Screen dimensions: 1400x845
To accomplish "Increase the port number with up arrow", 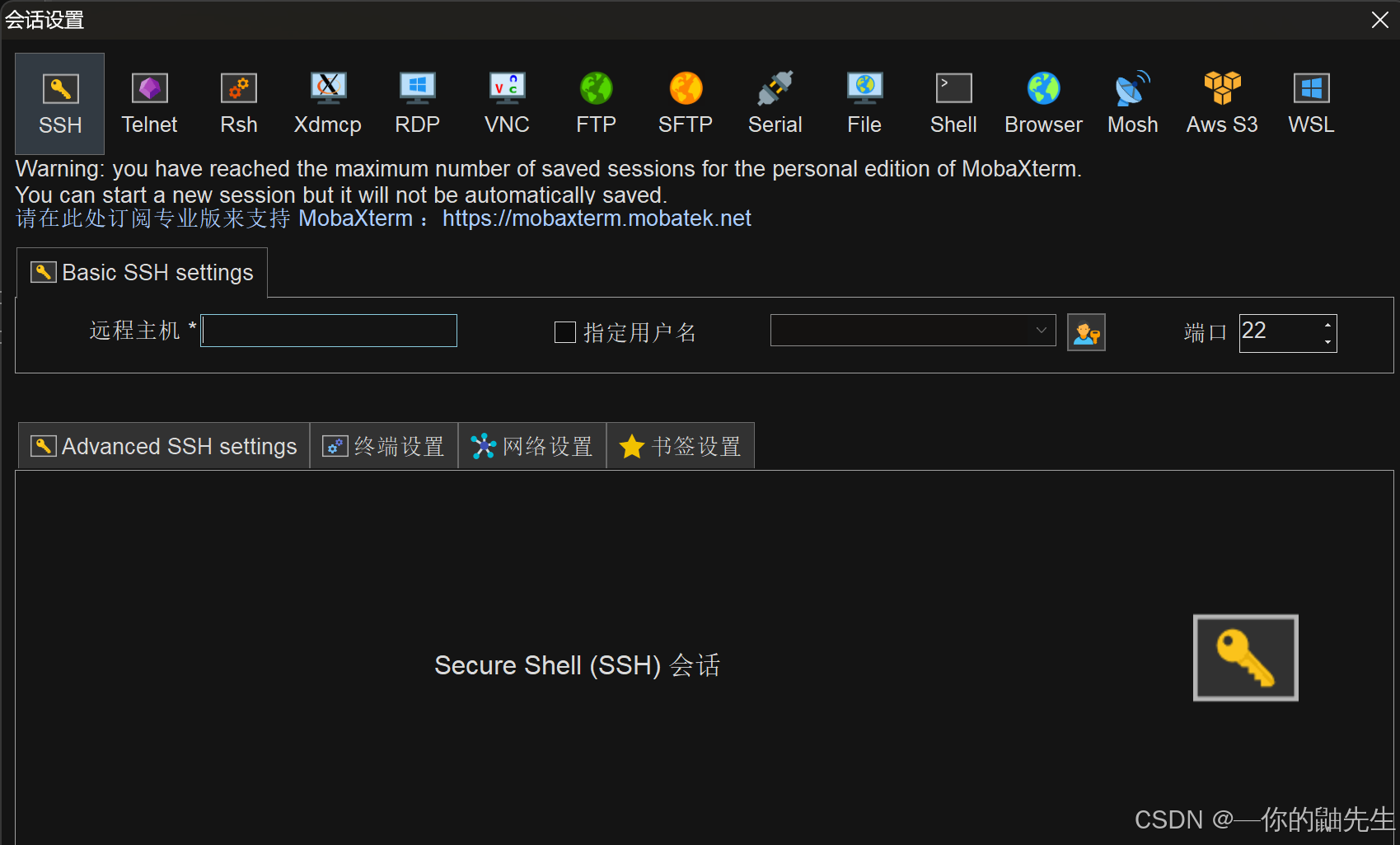I will click(1327, 324).
